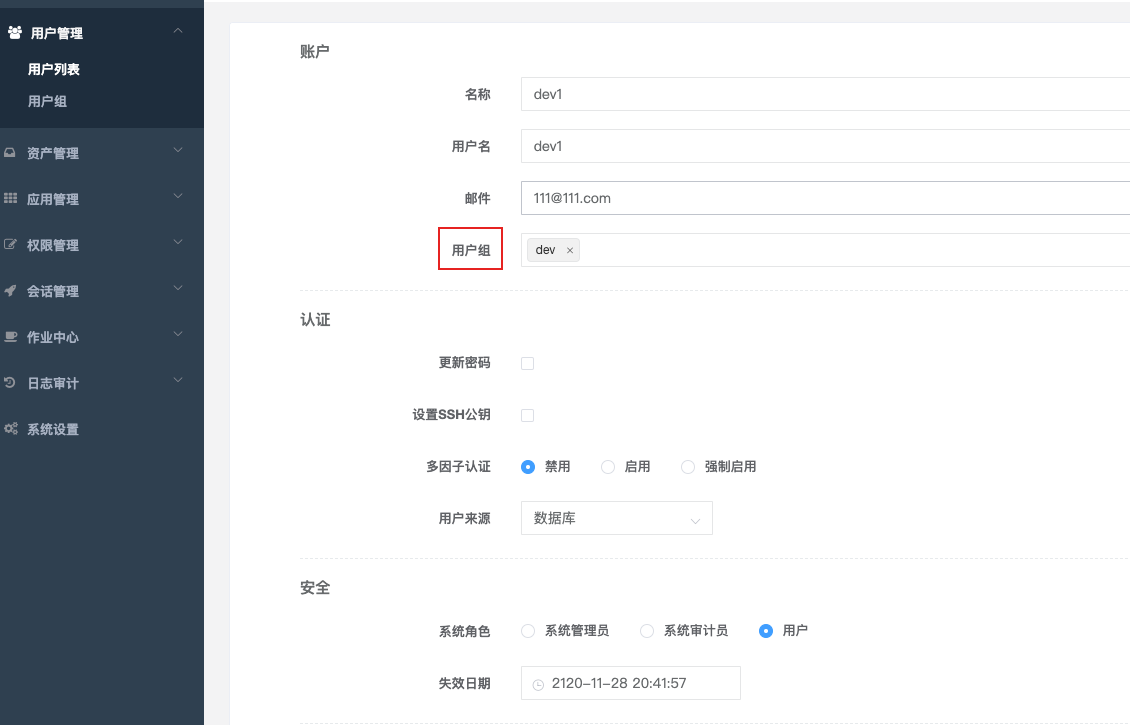Open the 资产管理 menu label

(53, 154)
